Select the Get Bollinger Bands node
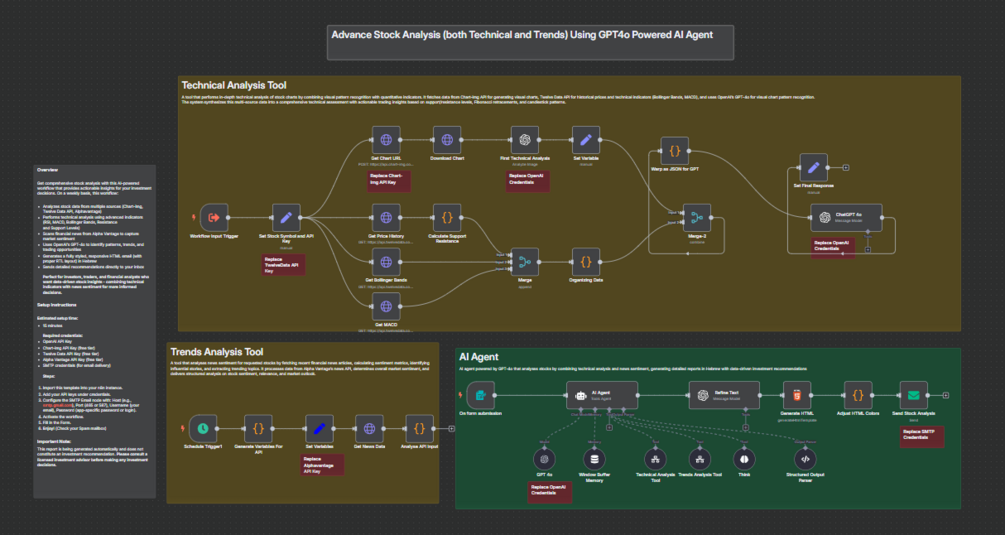This screenshot has height=535, width=1005. [x=386, y=262]
